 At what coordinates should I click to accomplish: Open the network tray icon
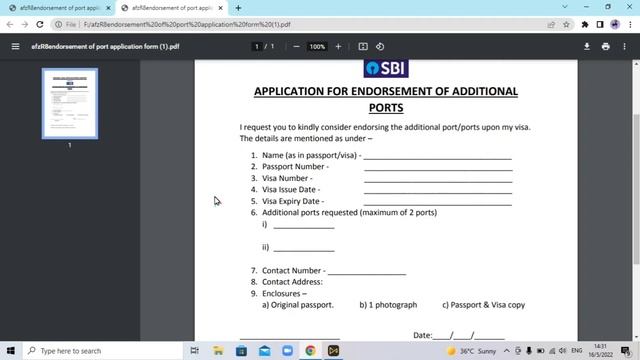coord(552,351)
